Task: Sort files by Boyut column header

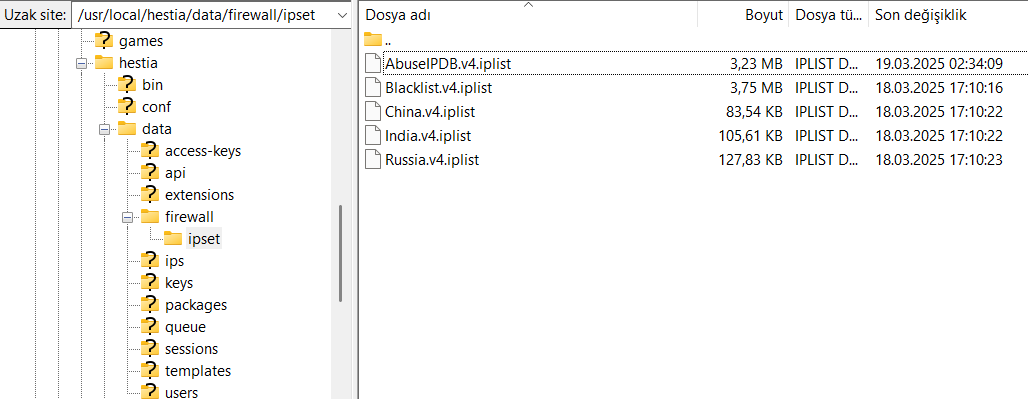Action: 744,15
